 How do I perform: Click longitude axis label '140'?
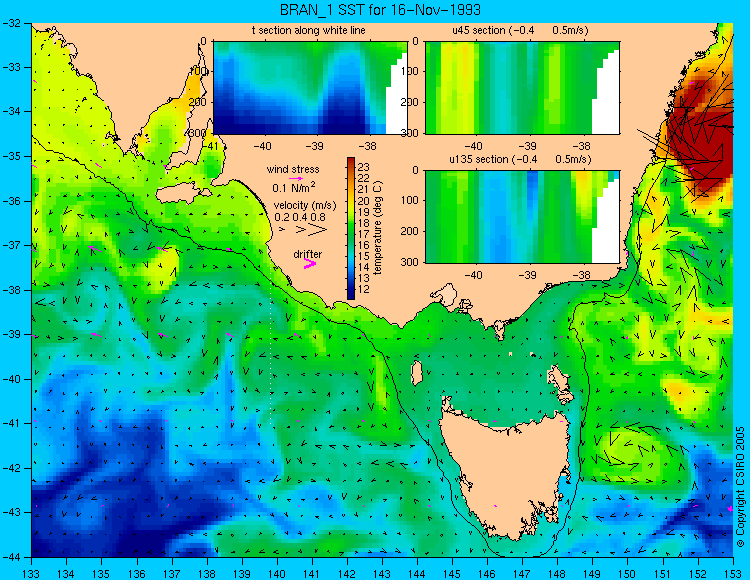click(x=276, y=574)
